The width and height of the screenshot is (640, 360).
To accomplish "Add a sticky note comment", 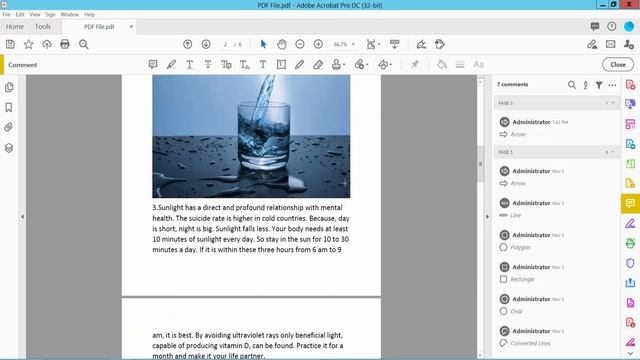I will [x=153, y=64].
